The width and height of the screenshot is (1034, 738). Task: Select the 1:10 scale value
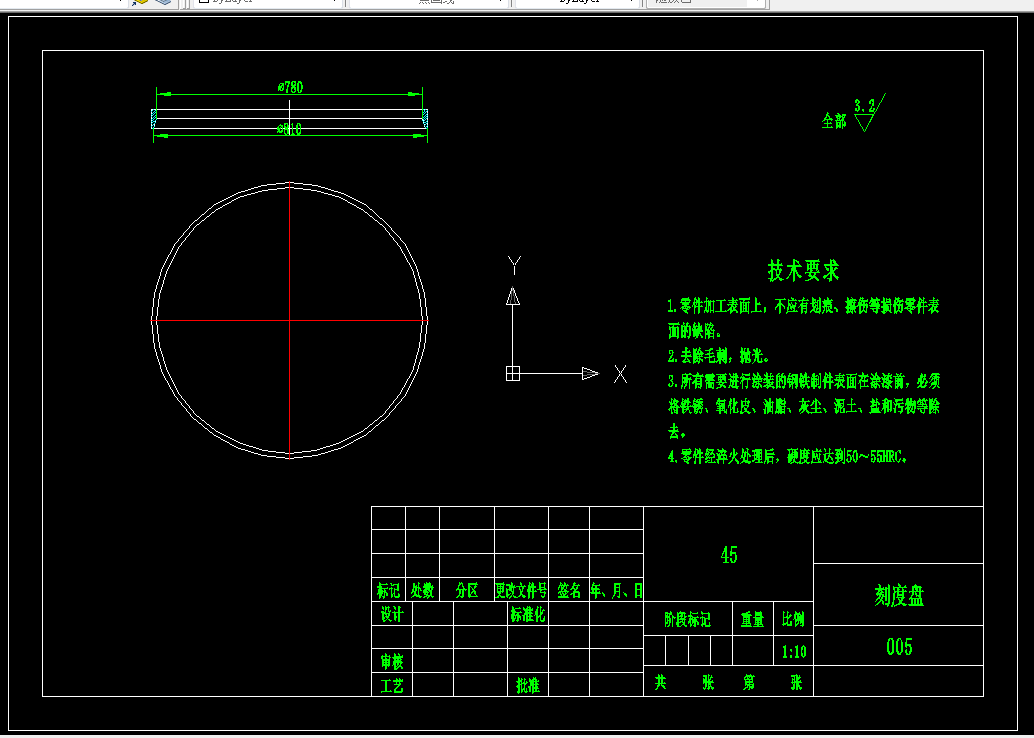pyautogui.click(x=794, y=652)
